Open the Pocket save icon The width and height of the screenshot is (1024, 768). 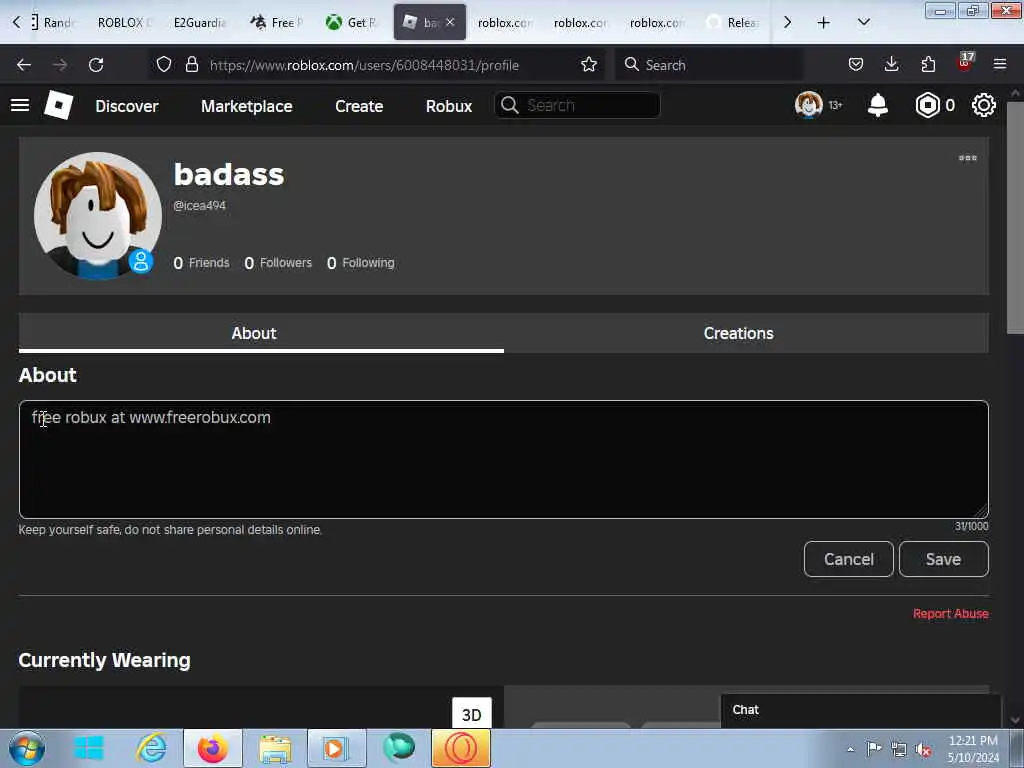[856, 65]
